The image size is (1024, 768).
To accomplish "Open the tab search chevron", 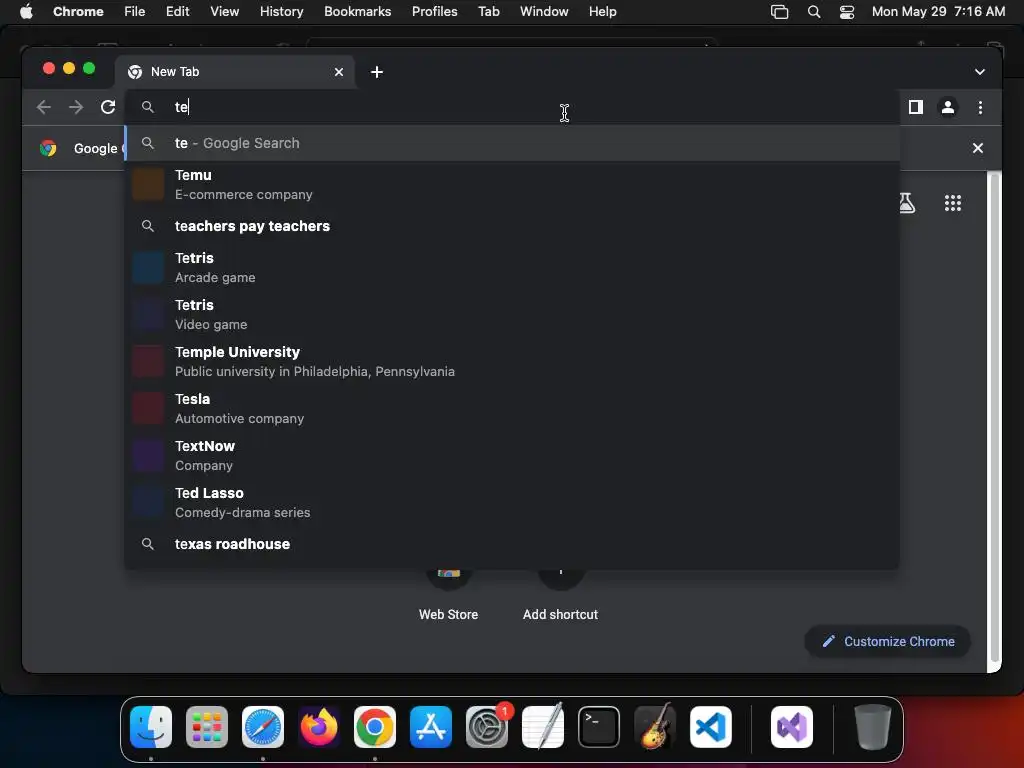I will click(x=980, y=72).
